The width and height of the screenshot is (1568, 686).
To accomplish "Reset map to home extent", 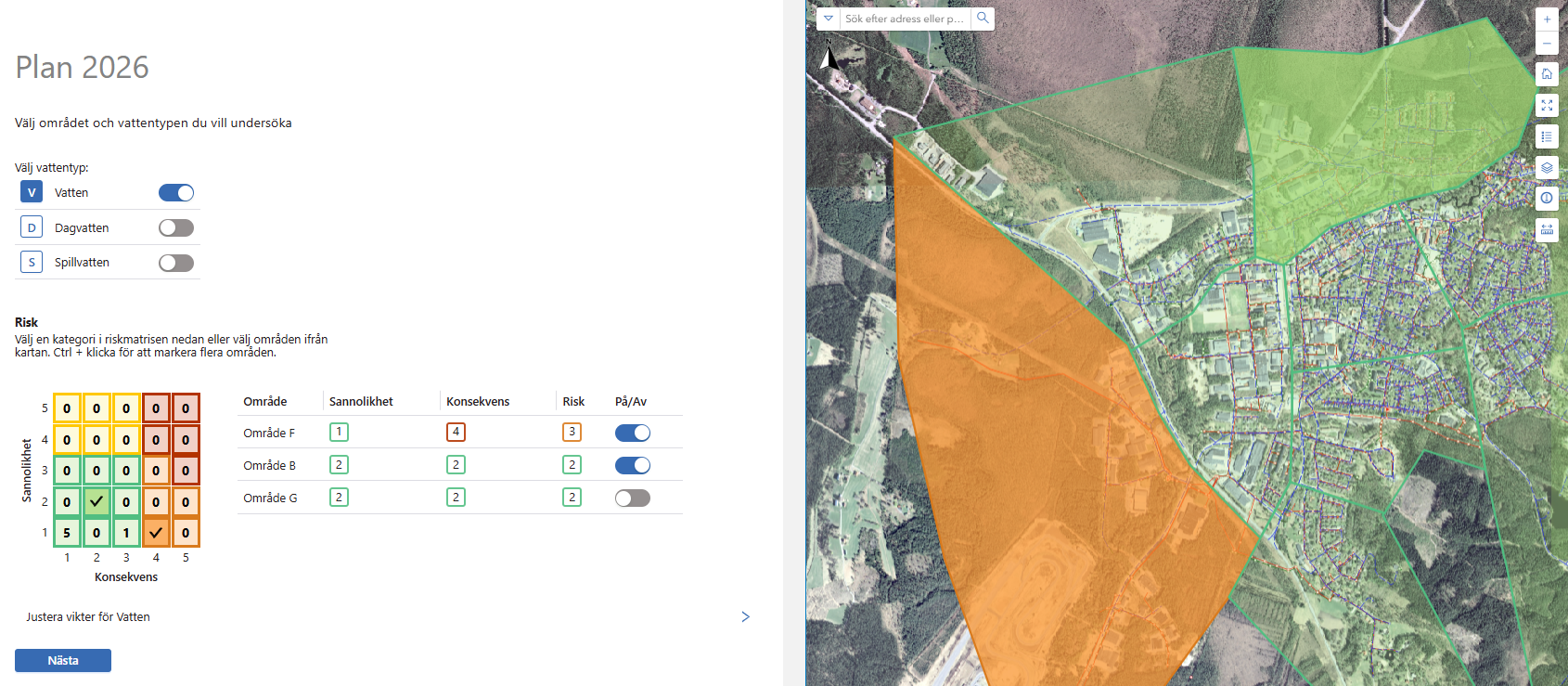I will coord(1547,73).
